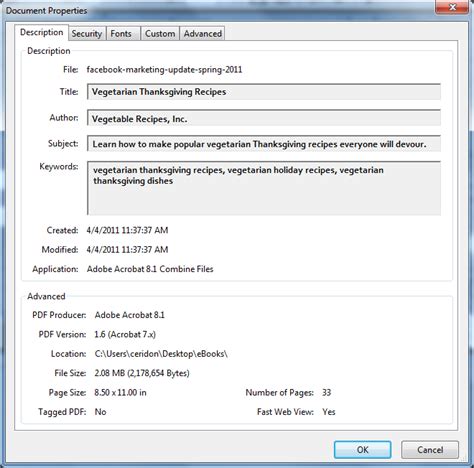Open the Fonts tab
The height and width of the screenshot is (468, 474).
(123, 34)
